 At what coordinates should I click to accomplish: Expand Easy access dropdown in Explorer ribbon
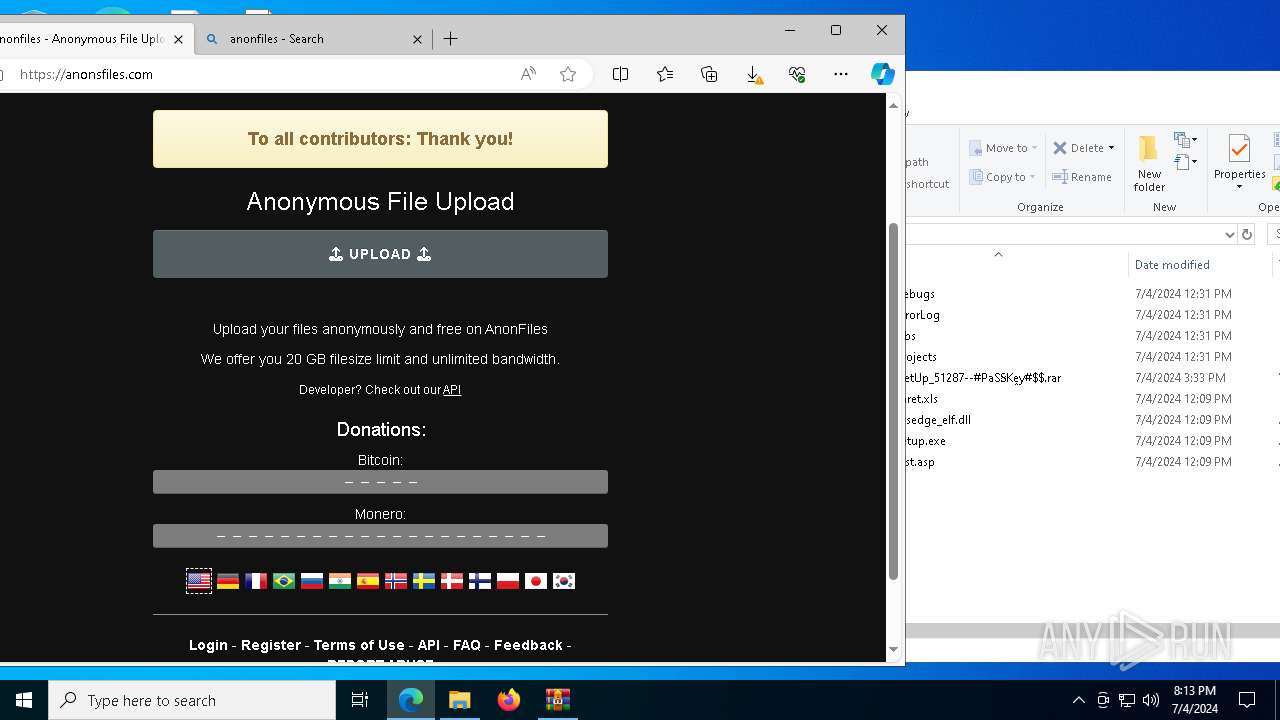click(1186, 162)
